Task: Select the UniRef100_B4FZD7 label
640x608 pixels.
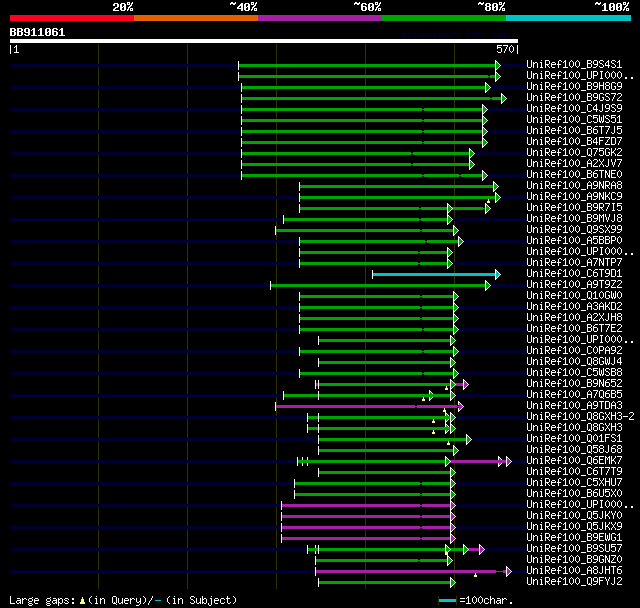Action: tap(574, 142)
